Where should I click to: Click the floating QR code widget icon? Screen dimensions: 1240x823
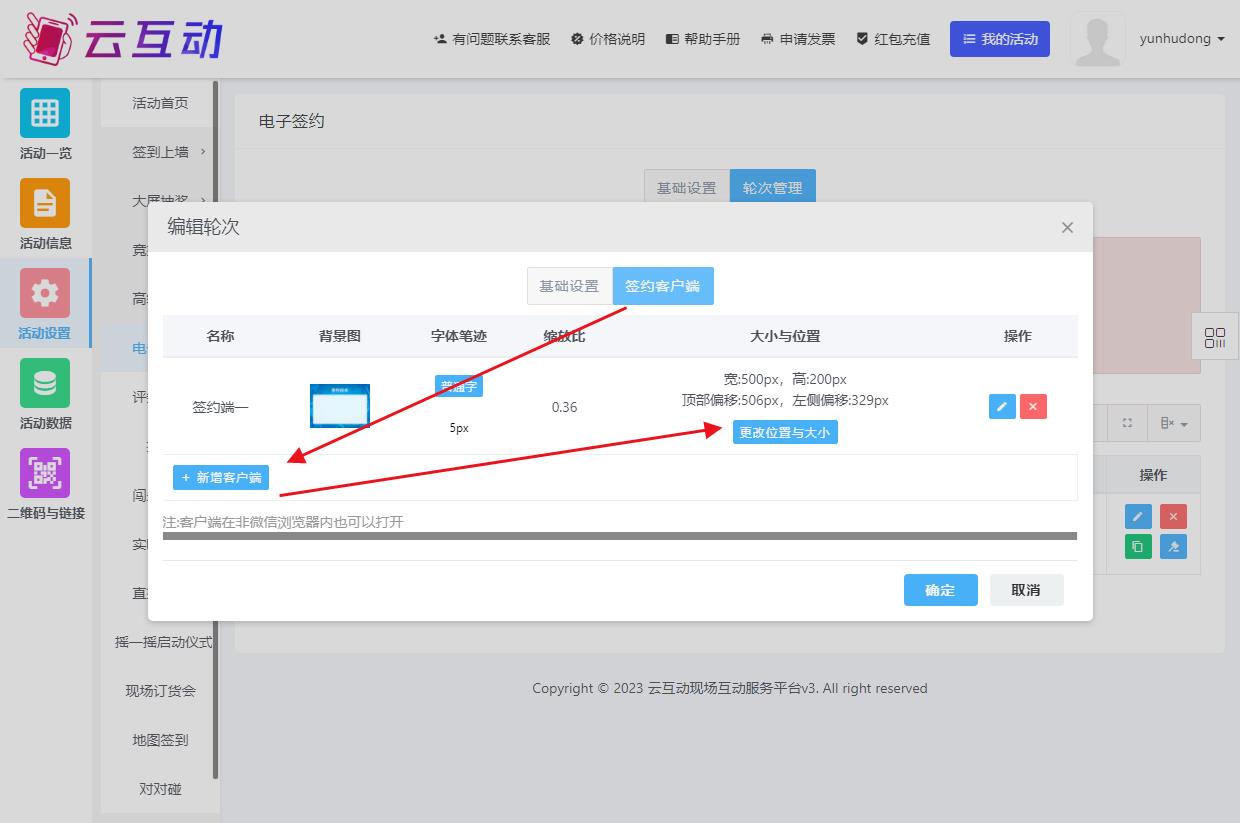click(x=1215, y=338)
